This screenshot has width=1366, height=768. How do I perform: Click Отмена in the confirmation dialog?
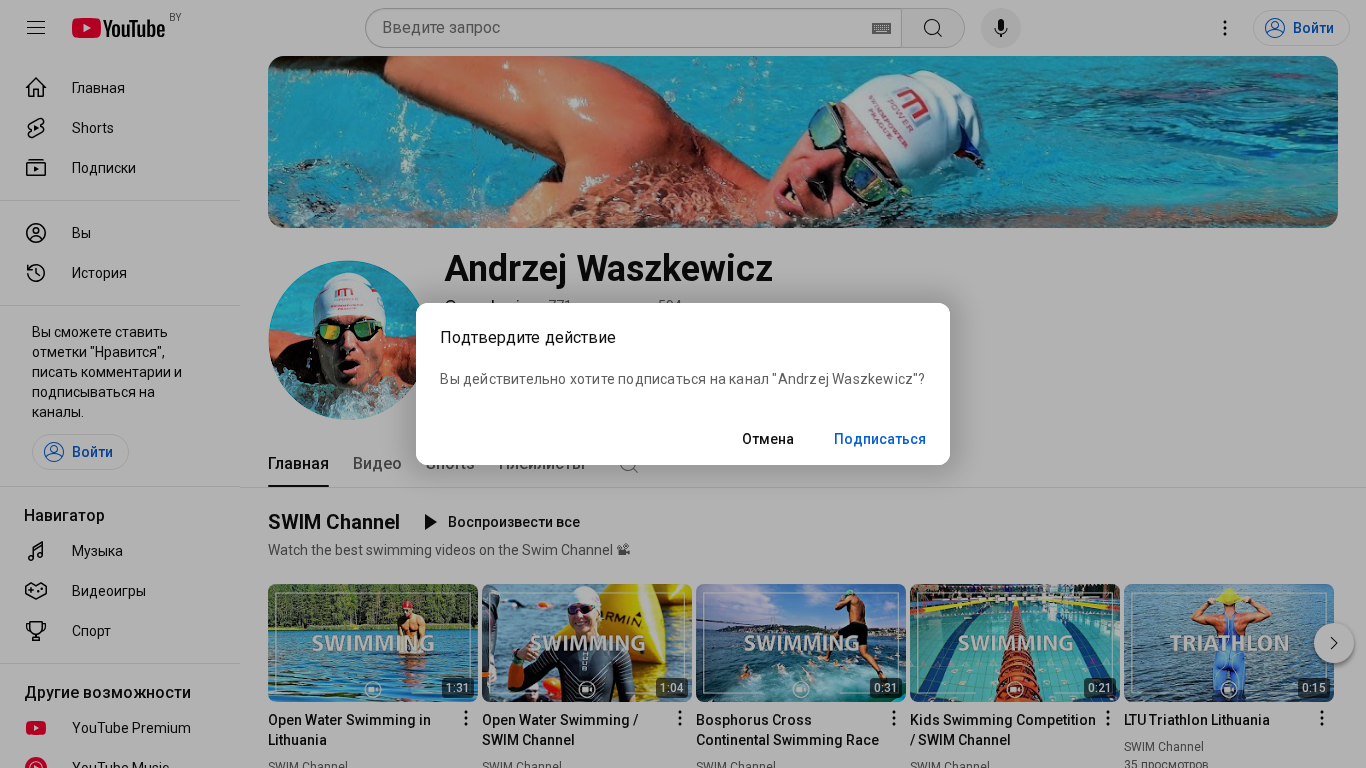(768, 439)
